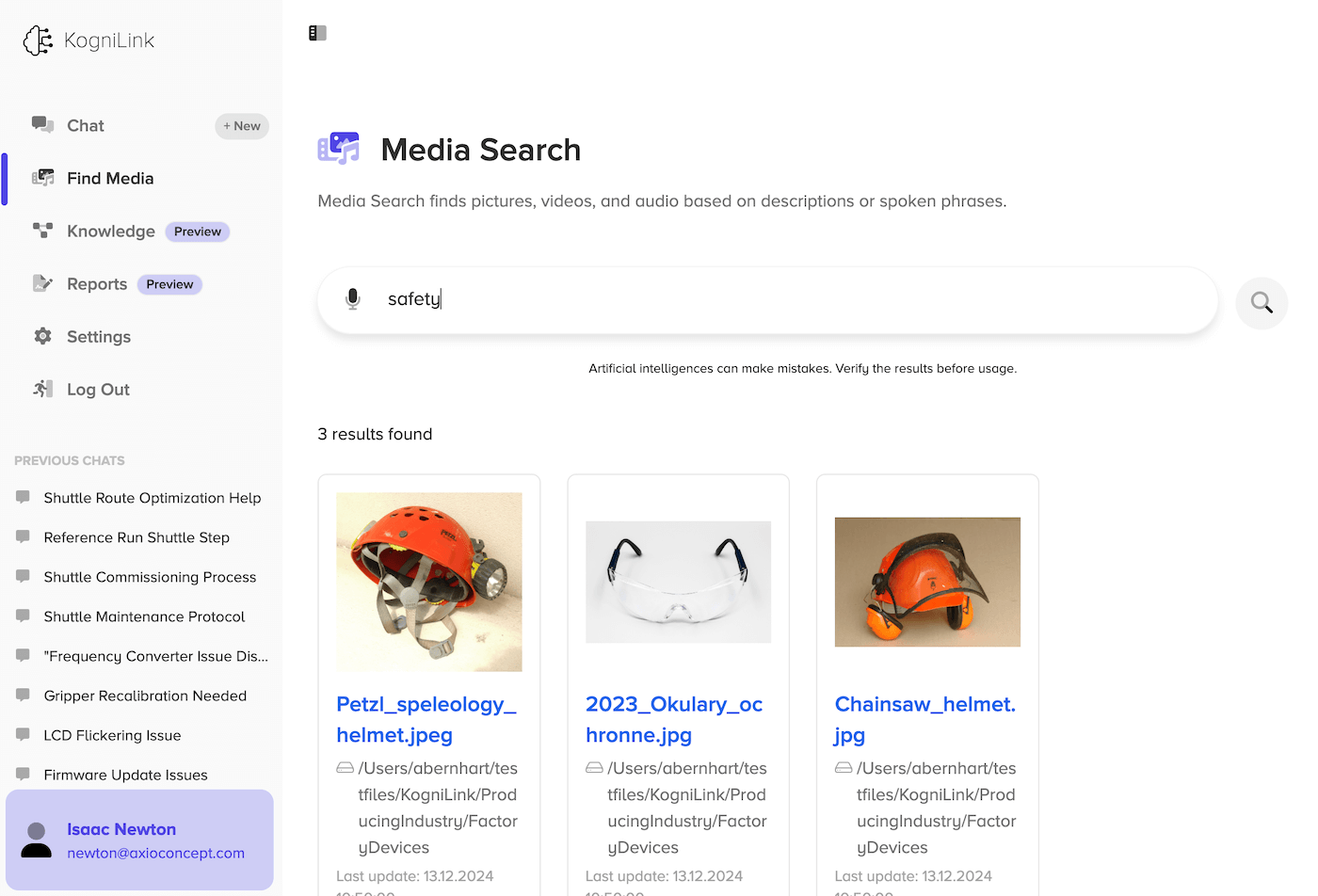Click the user avatar icon for Isaac Newton
The width and height of the screenshot is (1318, 896).
click(37, 840)
